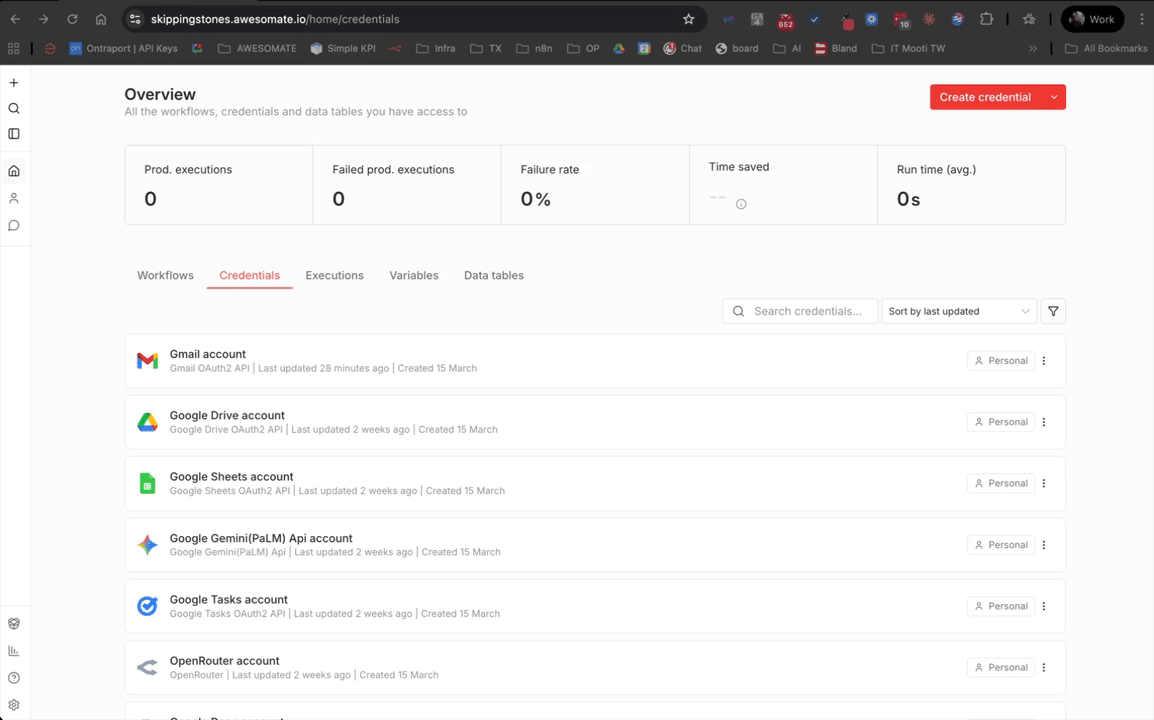
Task: Click the Create credential button
Action: (x=985, y=97)
